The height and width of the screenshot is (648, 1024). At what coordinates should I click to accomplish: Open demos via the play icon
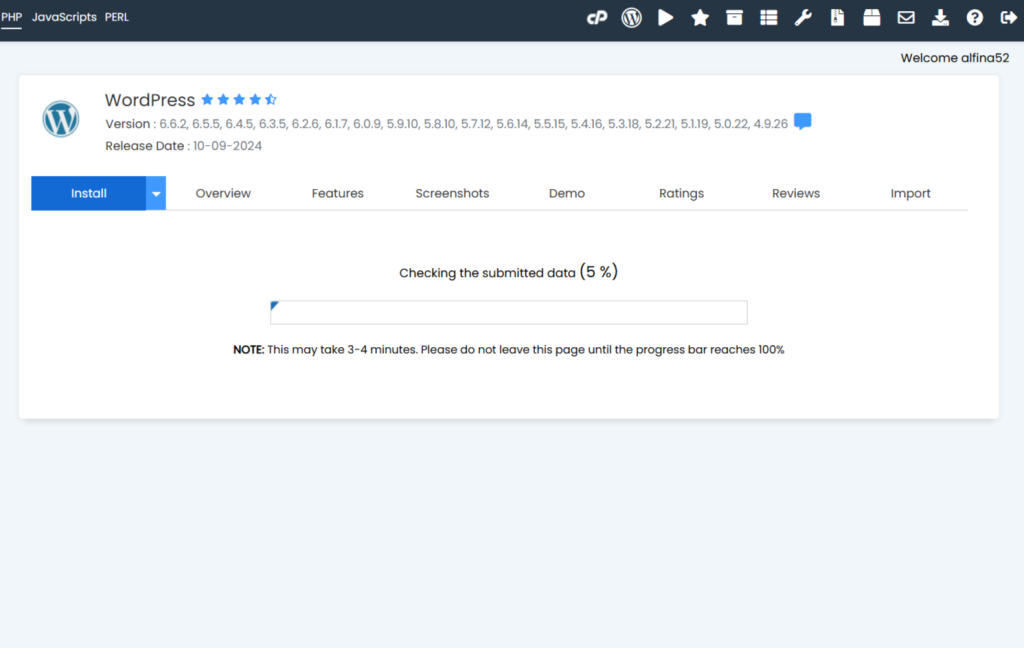pos(666,17)
